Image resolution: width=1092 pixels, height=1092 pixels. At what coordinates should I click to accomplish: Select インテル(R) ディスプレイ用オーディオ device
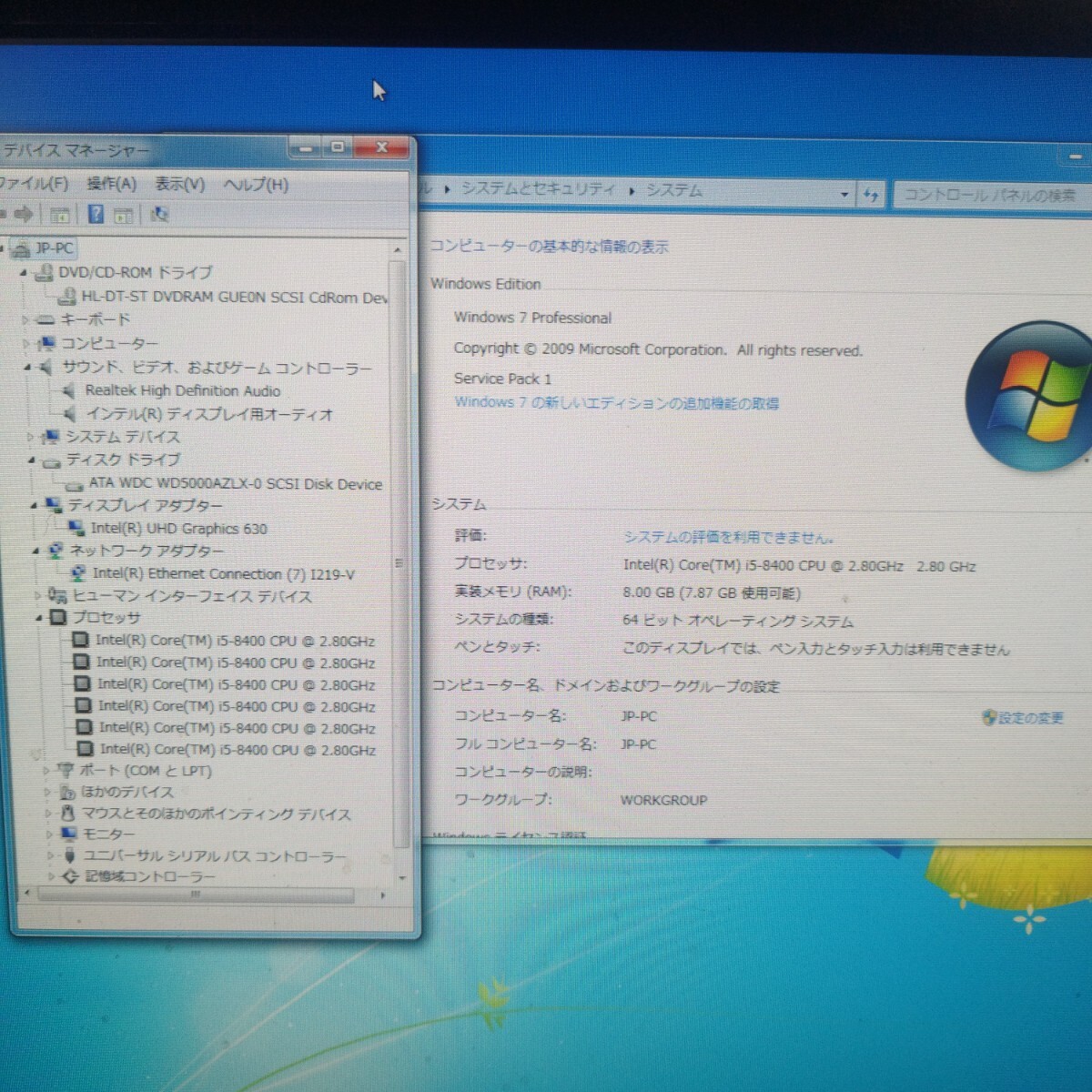[x=209, y=414]
